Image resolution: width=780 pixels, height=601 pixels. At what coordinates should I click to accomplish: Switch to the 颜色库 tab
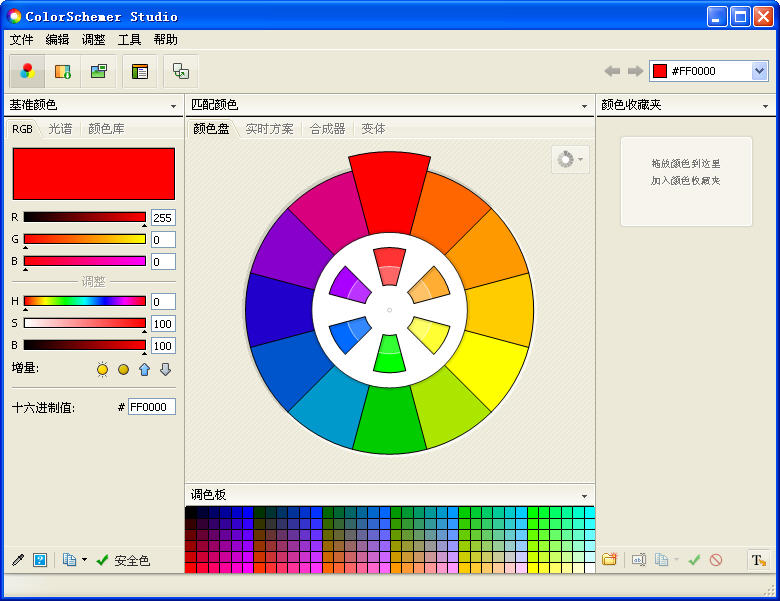click(x=106, y=129)
